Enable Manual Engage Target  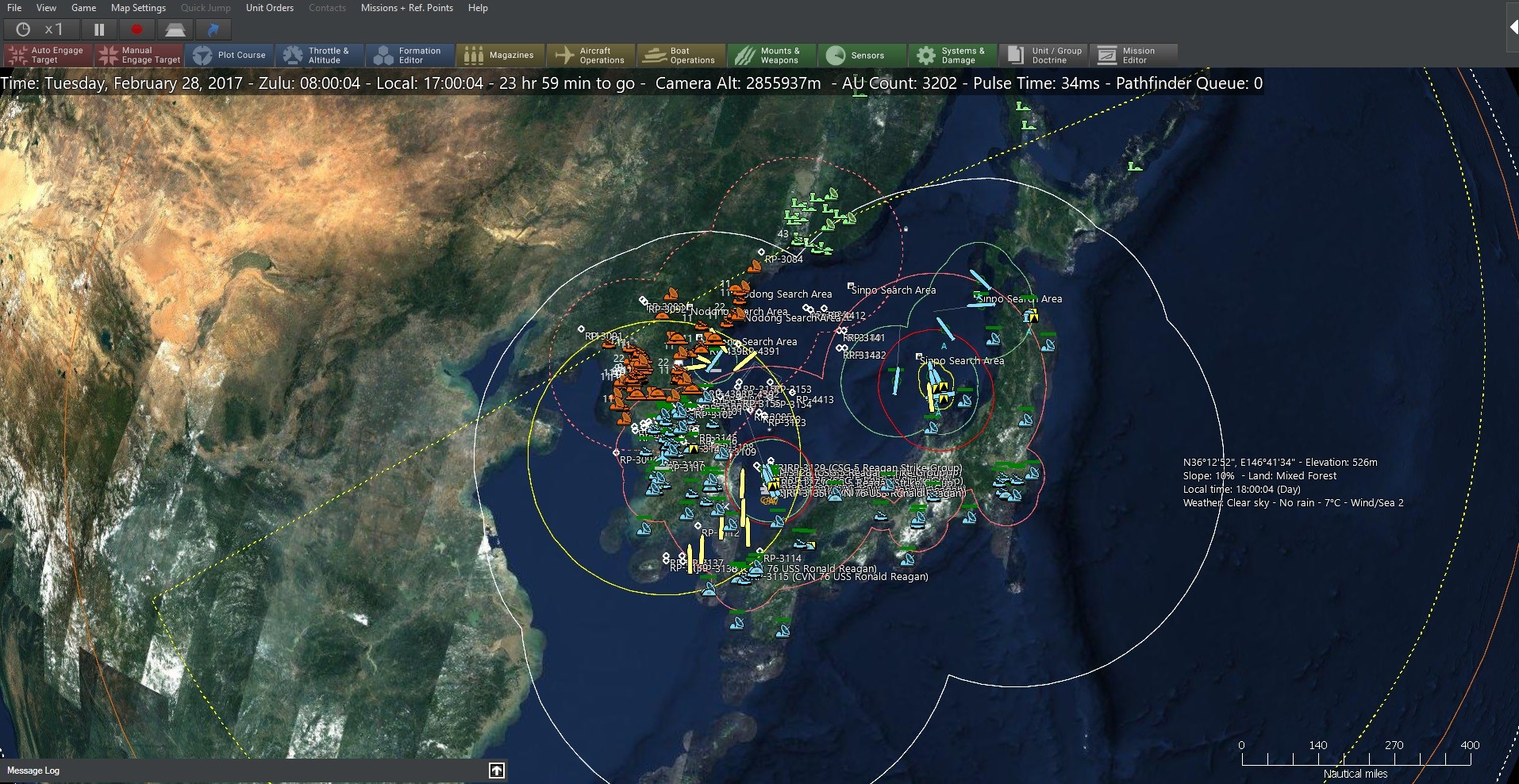point(138,55)
